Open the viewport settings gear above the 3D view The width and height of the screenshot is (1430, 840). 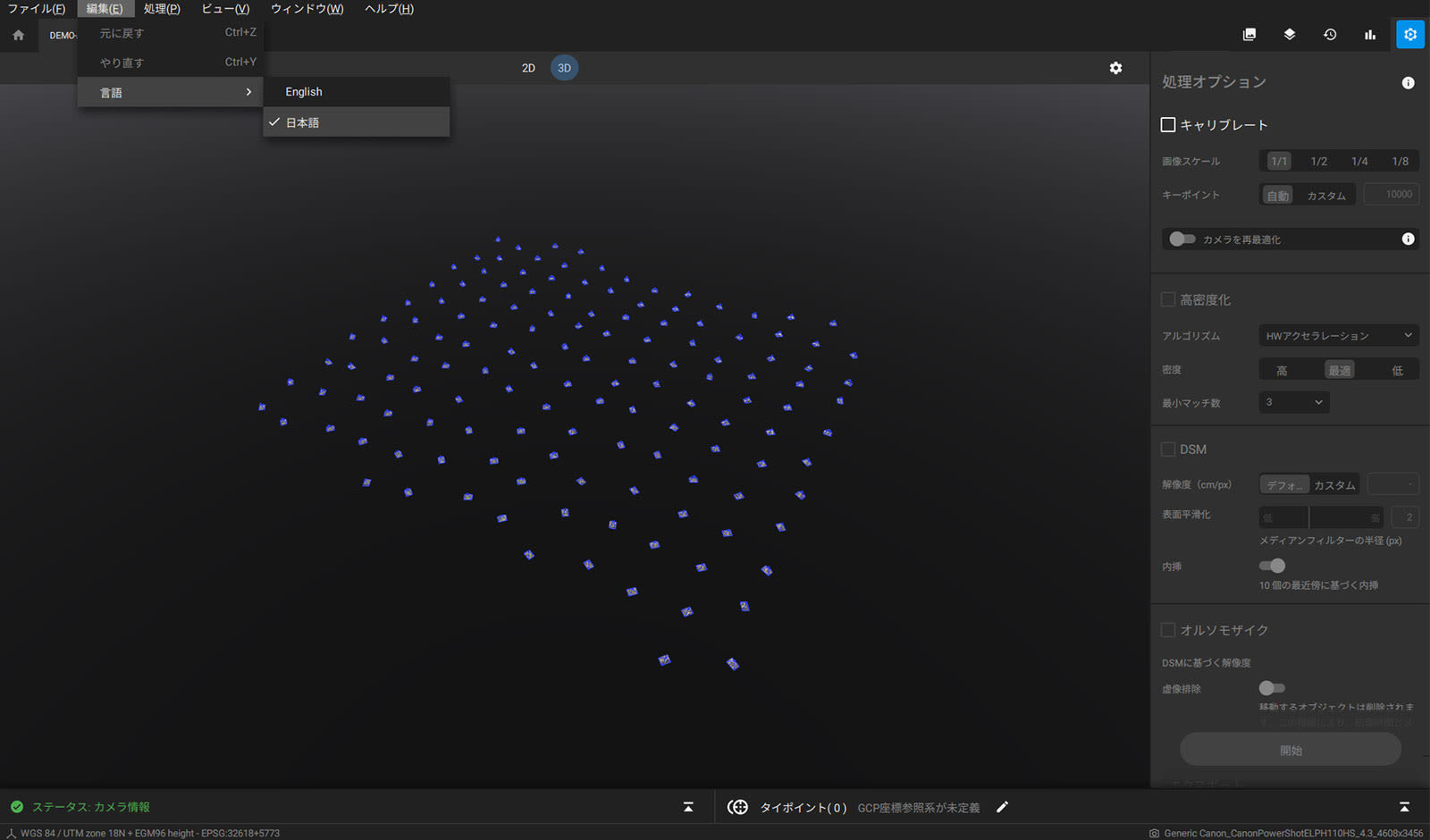pyautogui.click(x=1116, y=67)
